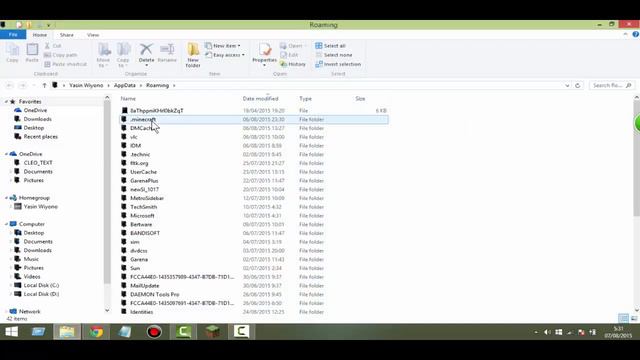
Task: Select the .technic folder
Action: click(253, 154)
